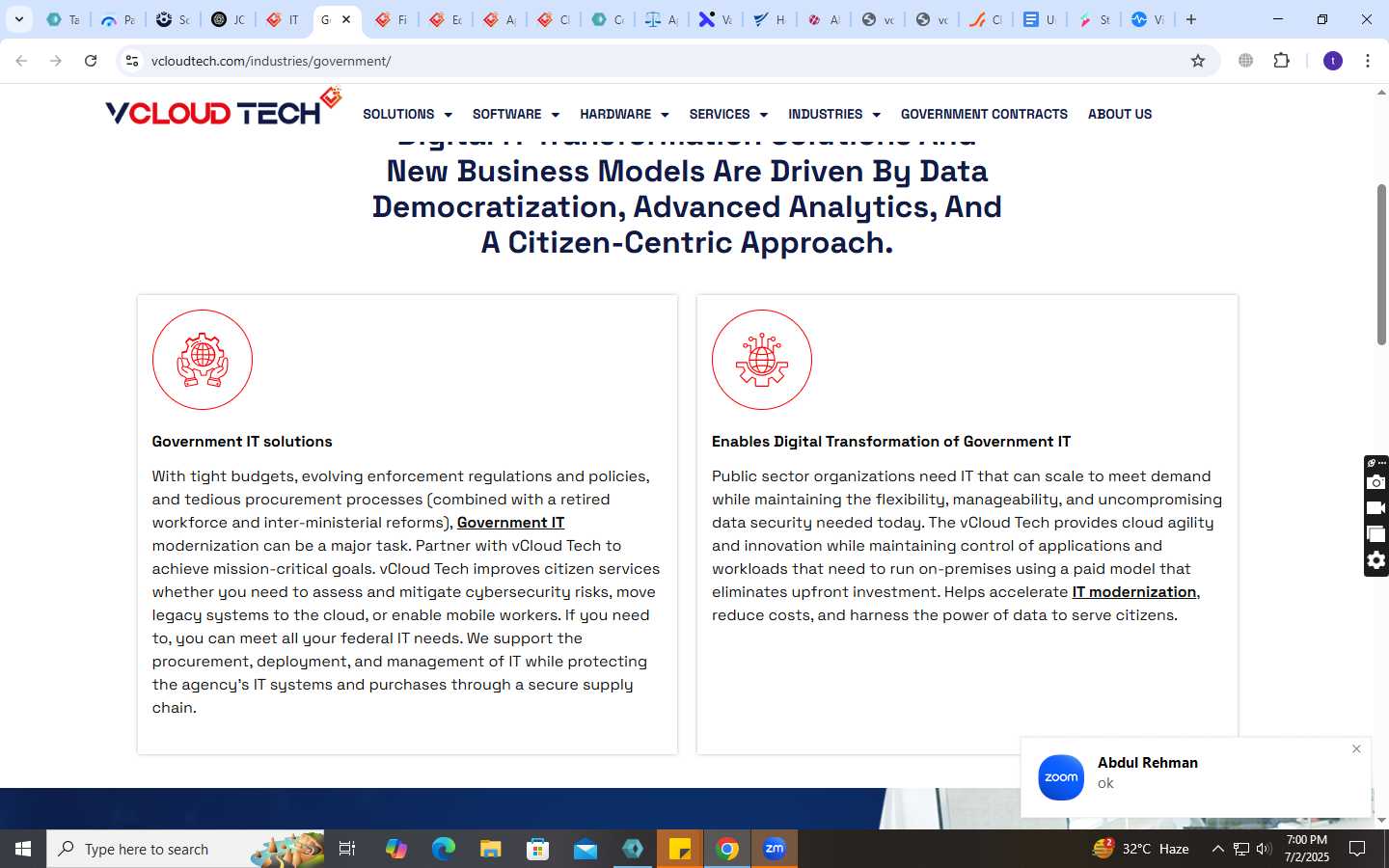The width and height of the screenshot is (1389, 868).
Task: Open Sticky Notes from taskbar
Action: coord(680,849)
